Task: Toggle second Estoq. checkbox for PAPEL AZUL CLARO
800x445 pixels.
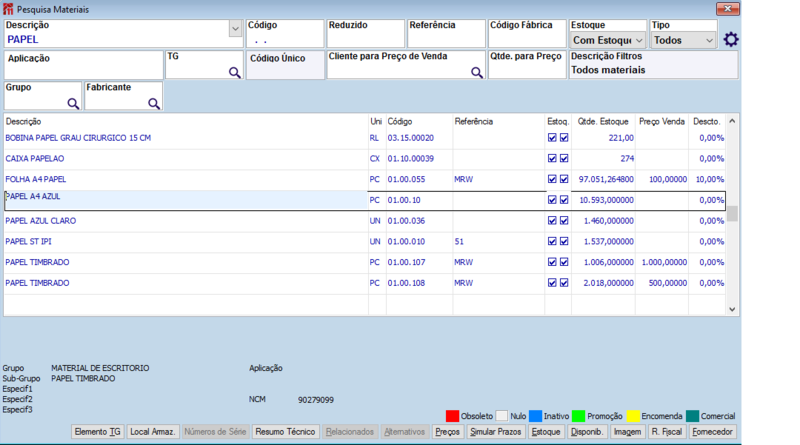Action: point(564,220)
